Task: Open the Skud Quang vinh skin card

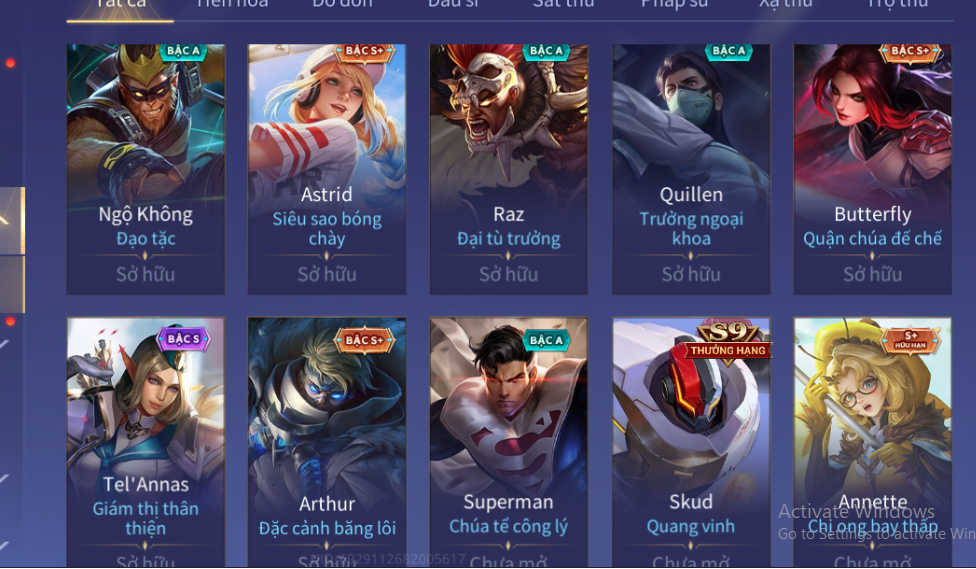Action: (x=691, y=442)
